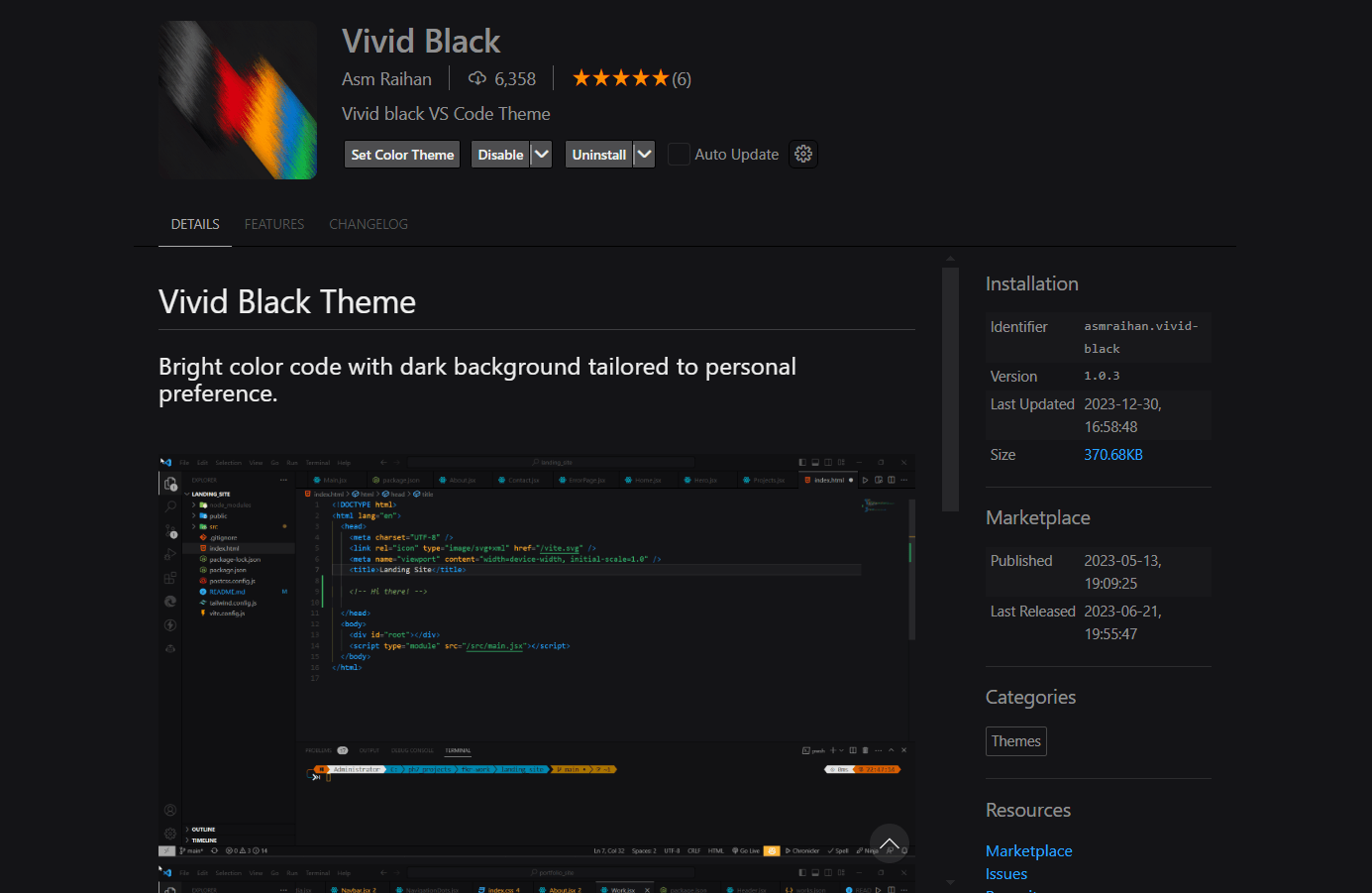Click the install count download icon
The width and height of the screenshot is (1372, 893).
click(x=477, y=78)
